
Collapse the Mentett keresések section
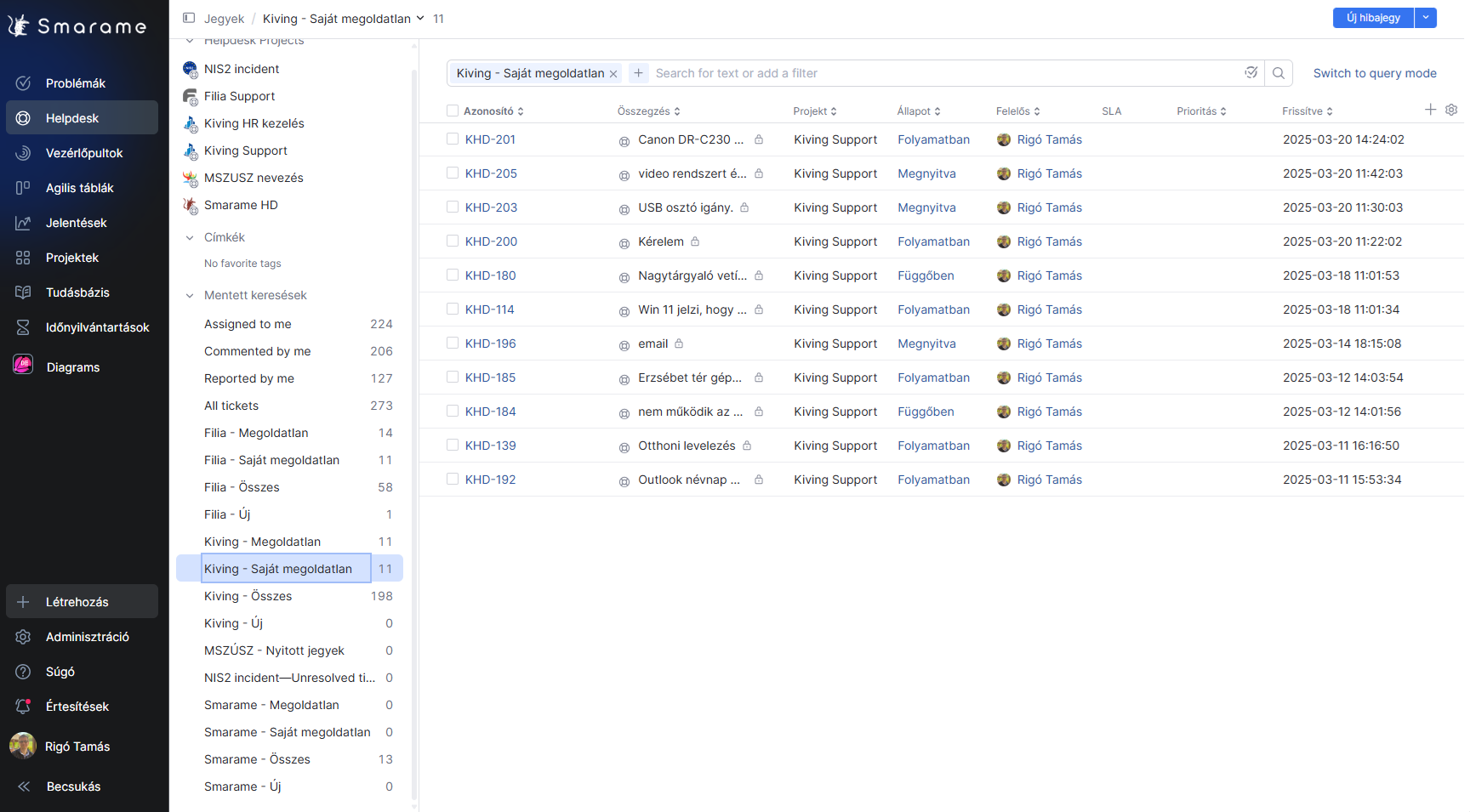190,296
